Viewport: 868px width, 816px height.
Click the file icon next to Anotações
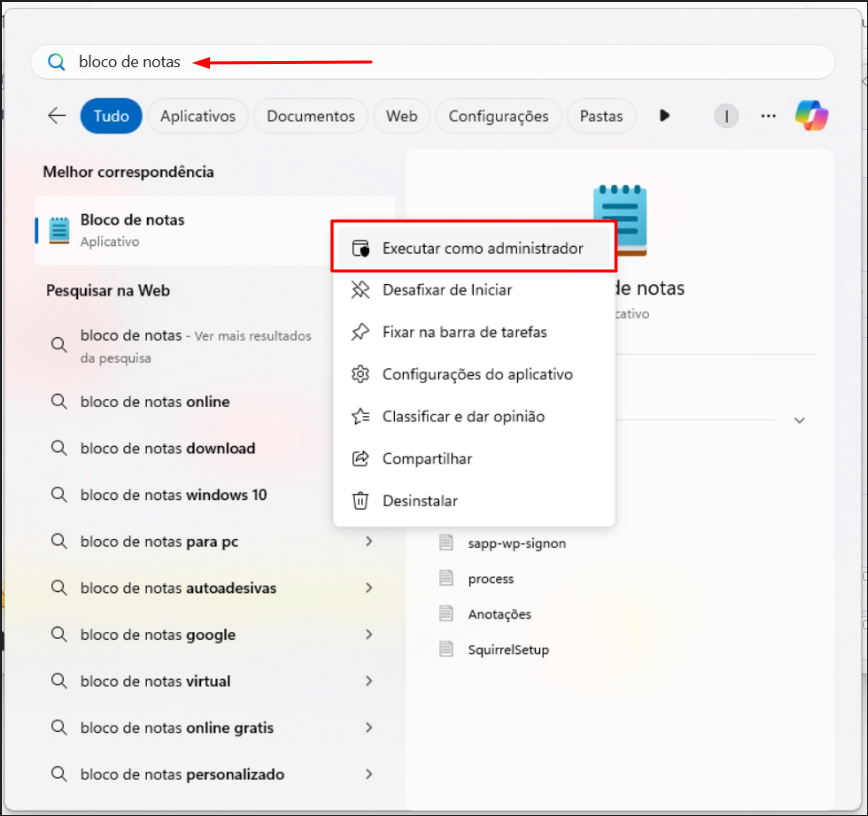[x=446, y=613]
